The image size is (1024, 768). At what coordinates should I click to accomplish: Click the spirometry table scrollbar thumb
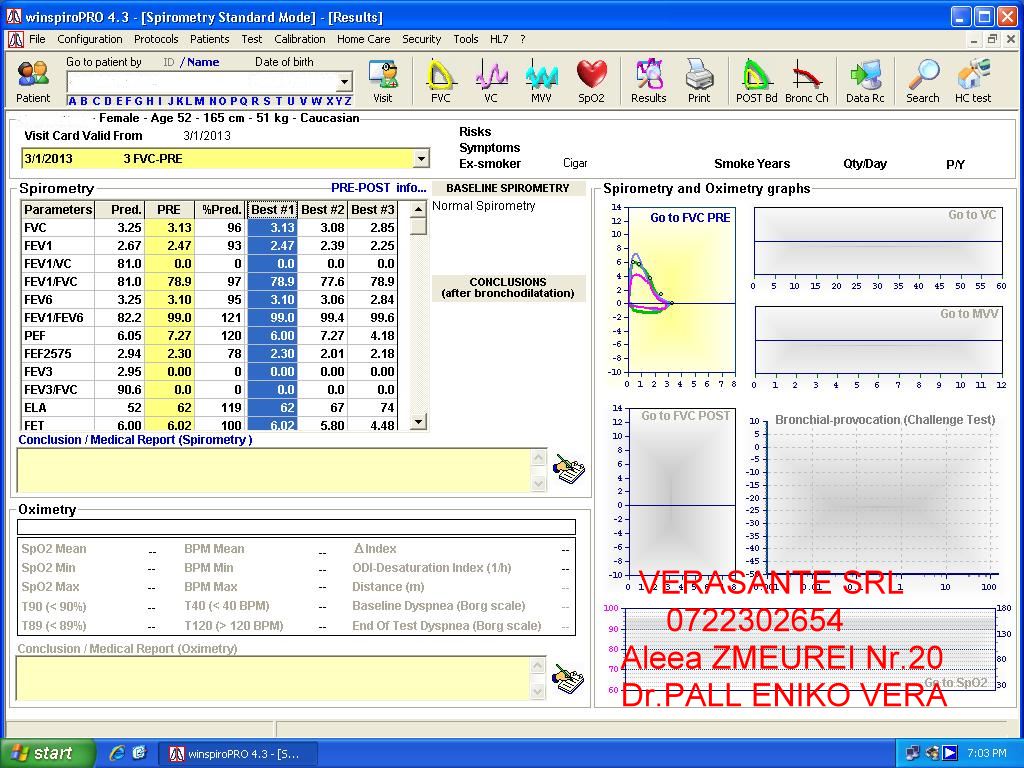click(419, 226)
